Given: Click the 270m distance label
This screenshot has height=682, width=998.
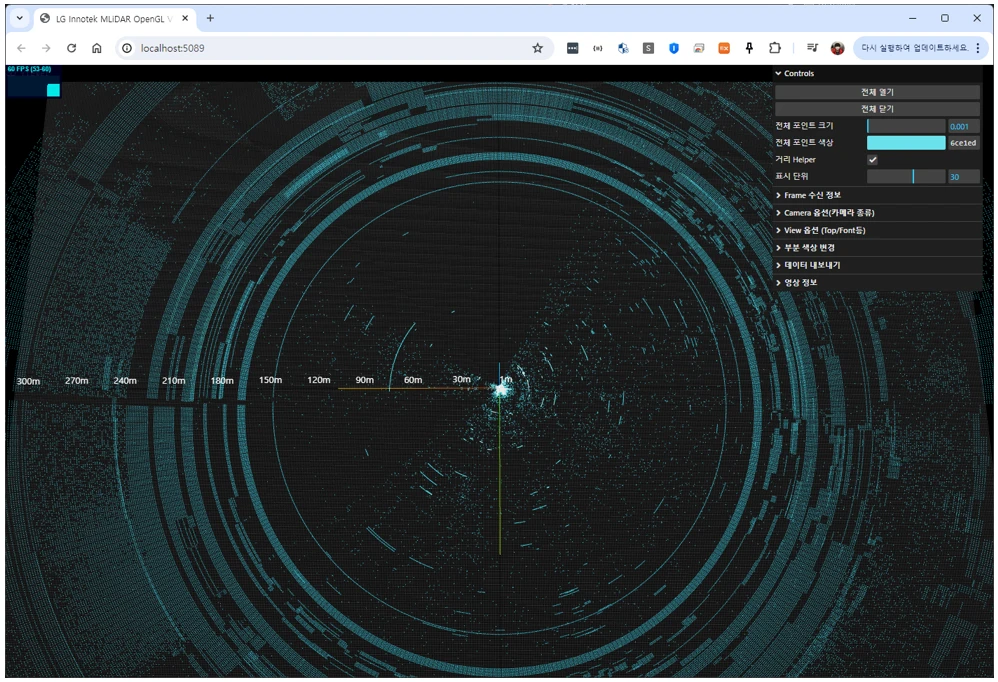Looking at the screenshot, I should pyautogui.click(x=76, y=380).
